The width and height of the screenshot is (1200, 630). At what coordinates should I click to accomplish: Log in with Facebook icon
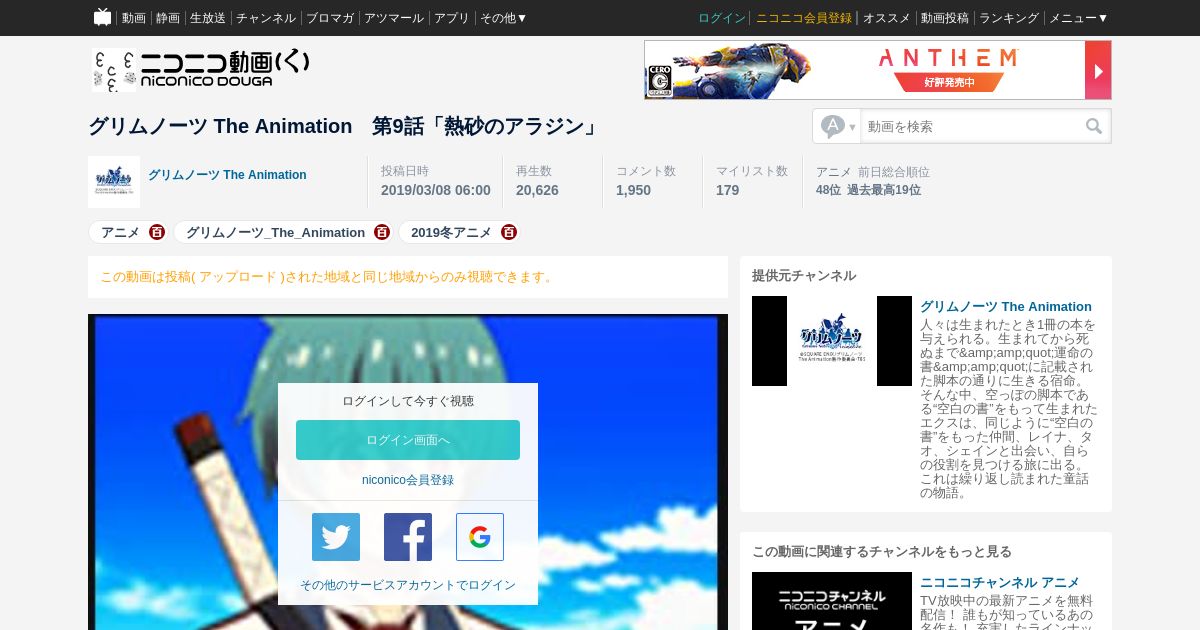408,537
